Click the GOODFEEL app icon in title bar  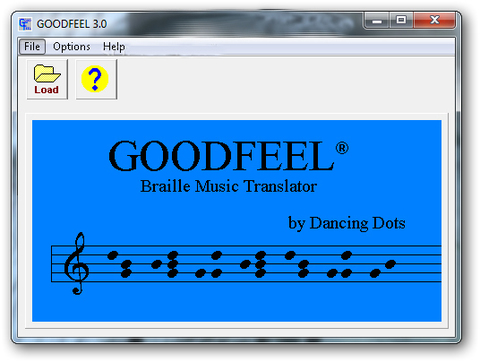(25, 24)
